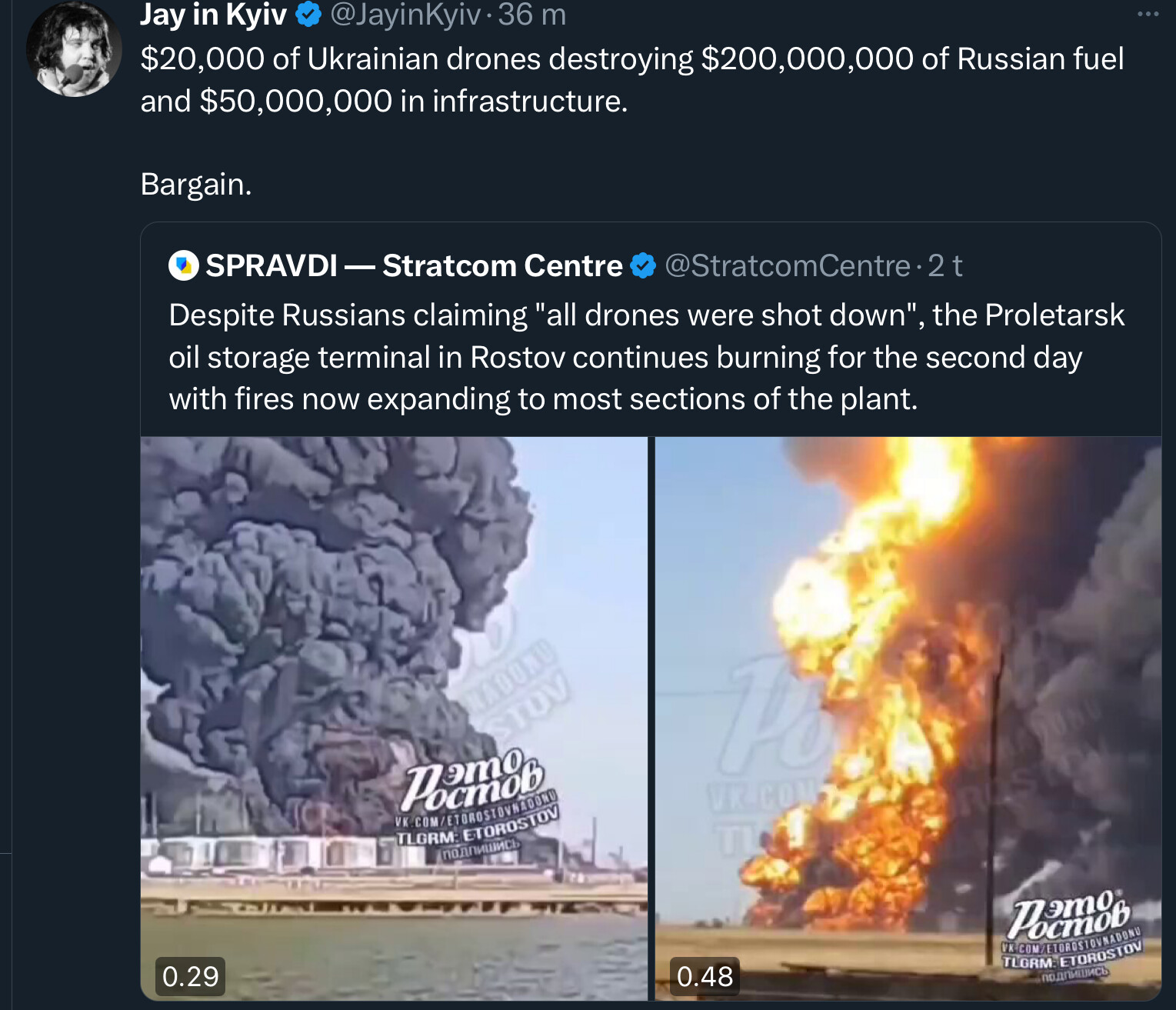Click the 'Bargain.' line of tweet

point(196,184)
